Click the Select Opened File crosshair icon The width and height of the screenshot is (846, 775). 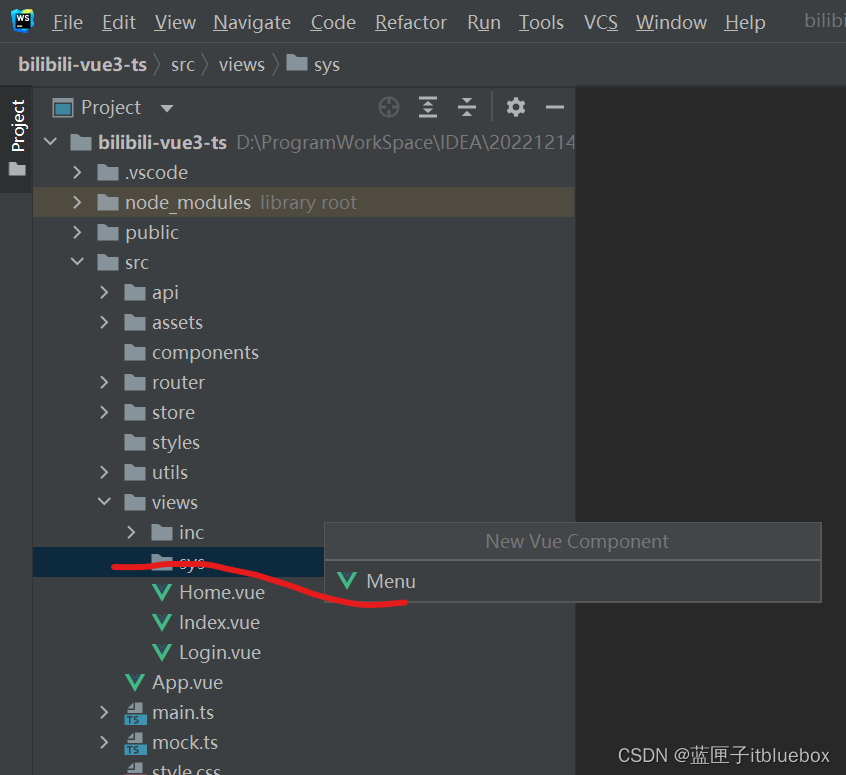389,107
